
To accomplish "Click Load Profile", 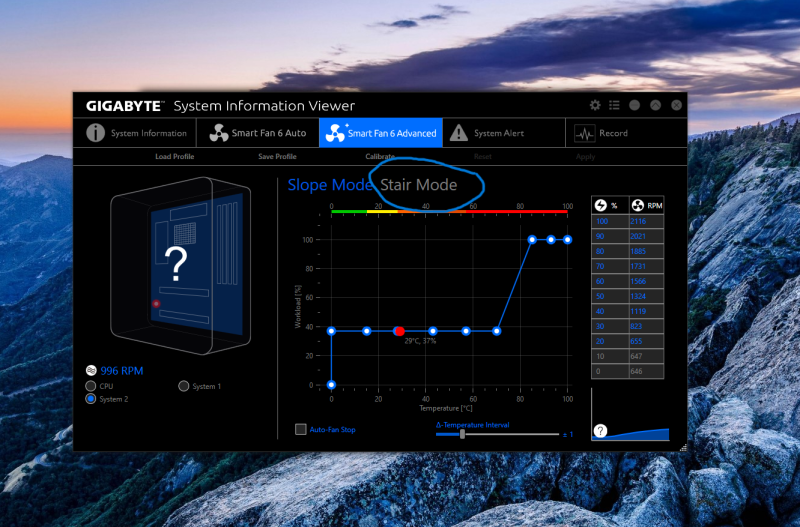I will coord(174,157).
